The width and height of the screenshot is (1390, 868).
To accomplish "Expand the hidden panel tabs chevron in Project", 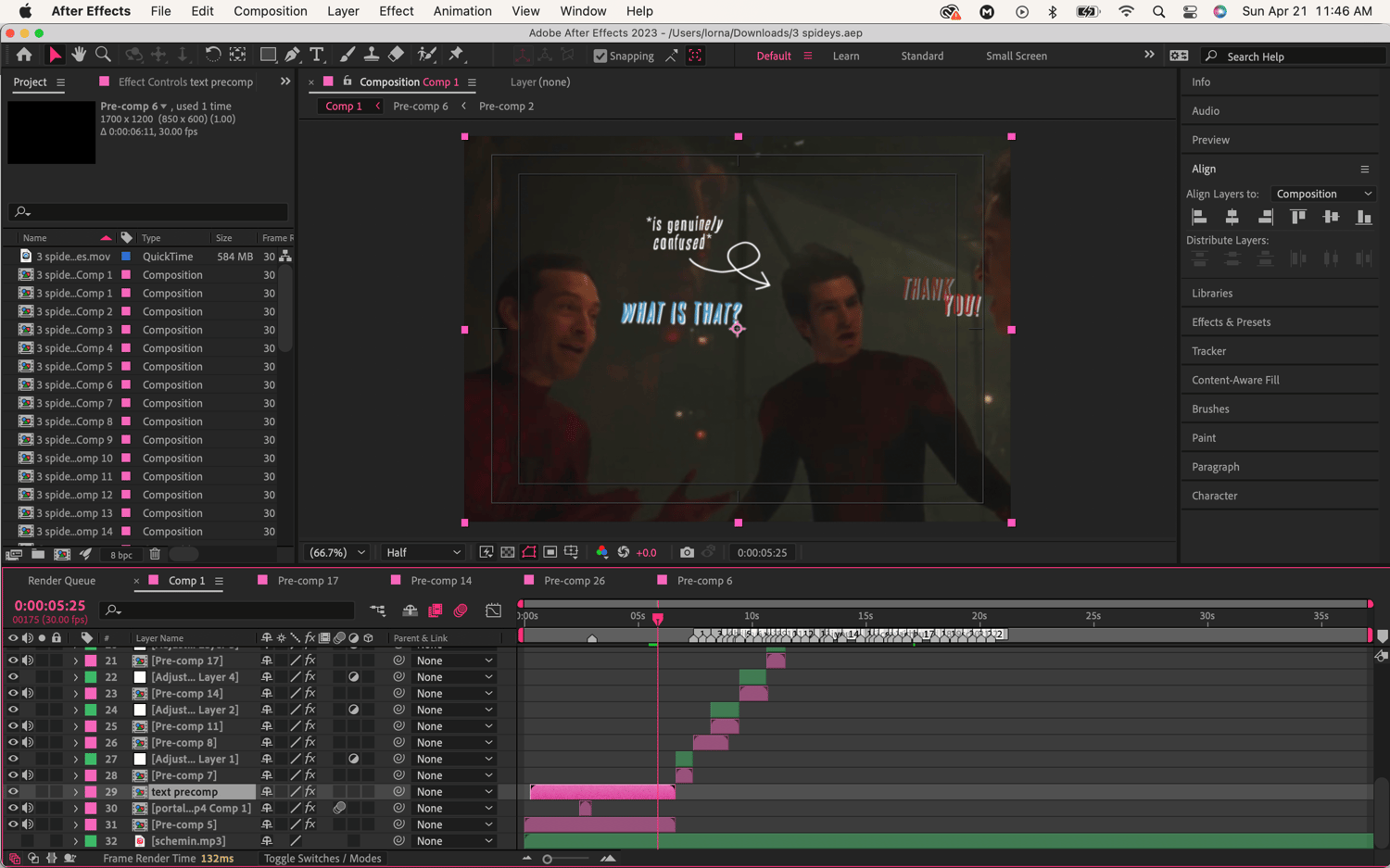I will tap(285, 82).
